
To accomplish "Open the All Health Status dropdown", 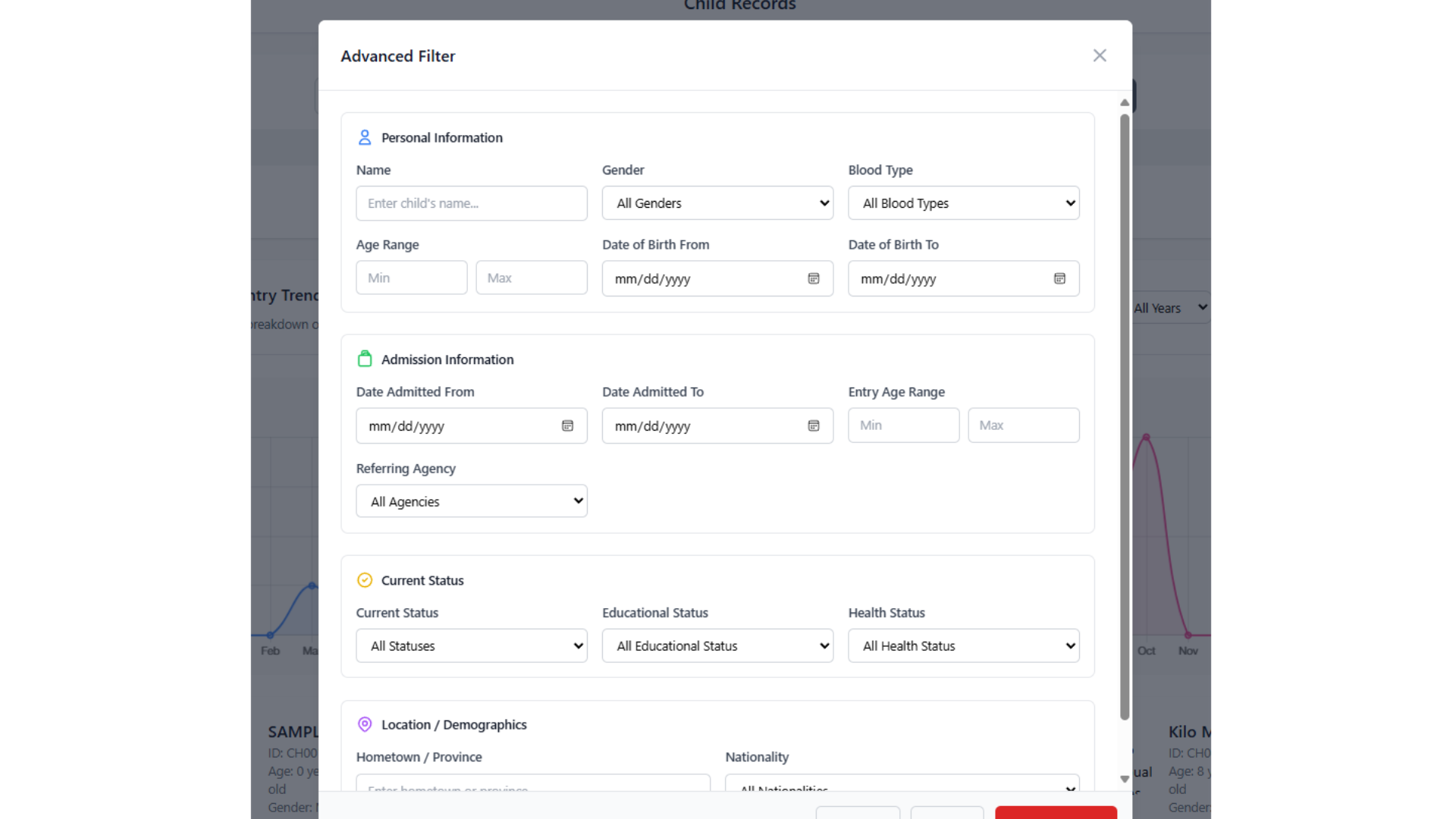I will pos(963,645).
